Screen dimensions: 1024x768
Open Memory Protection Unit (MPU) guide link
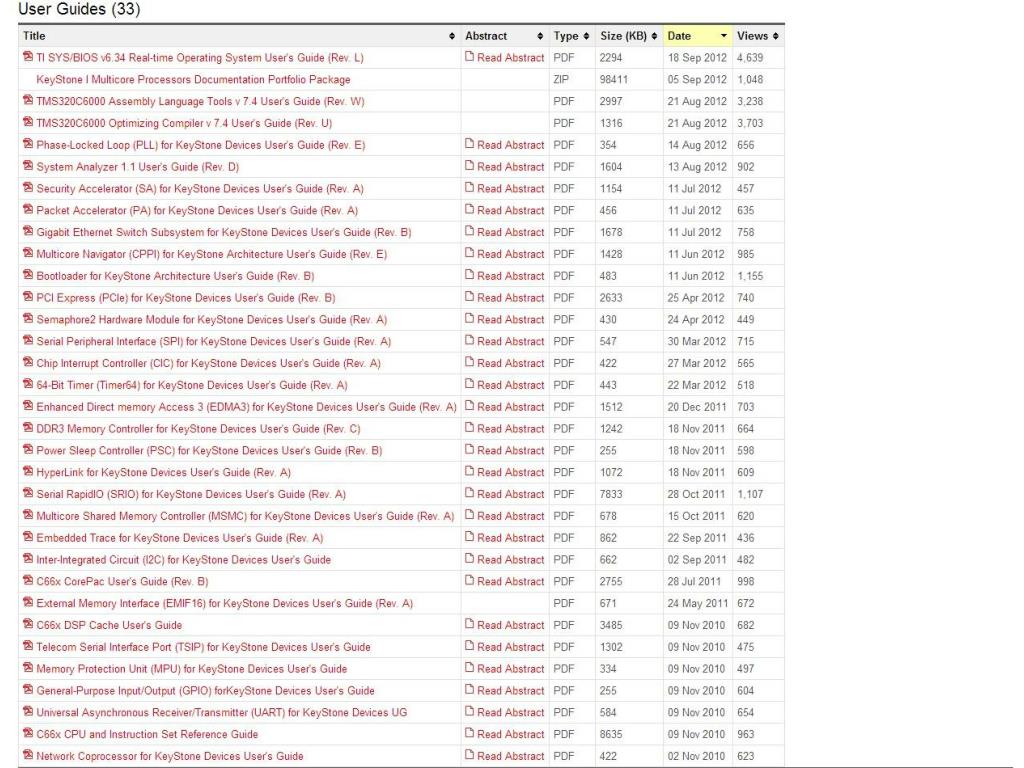coord(192,669)
